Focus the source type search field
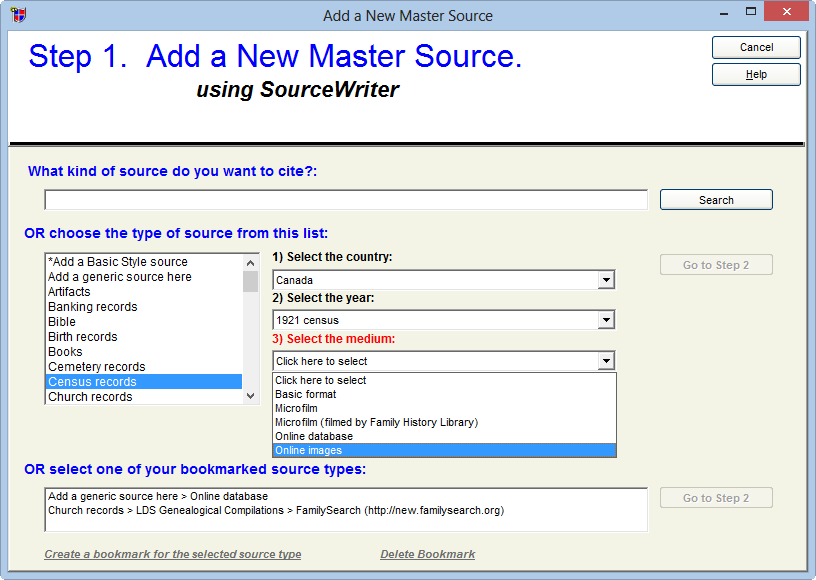Image resolution: width=816 pixels, height=580 pixels. 346,200
